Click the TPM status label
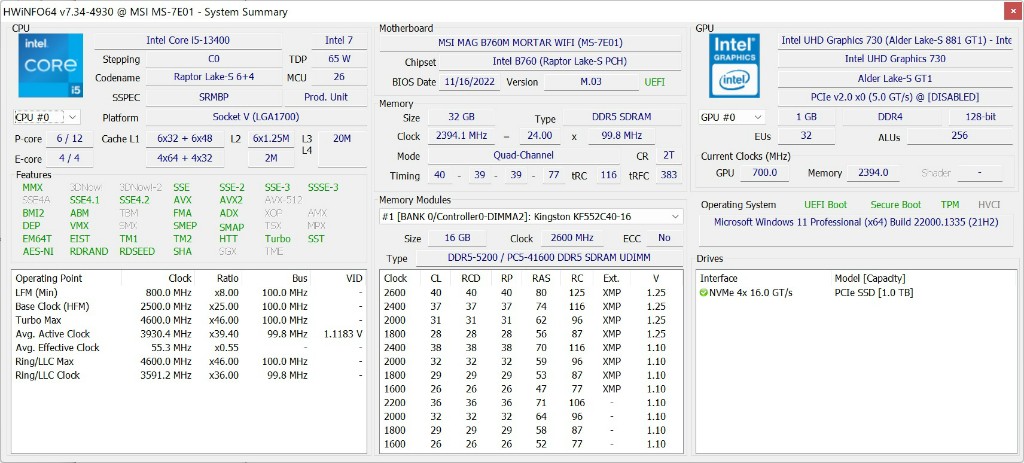The height and width of the screenshot is (463, 1024). 950,204
